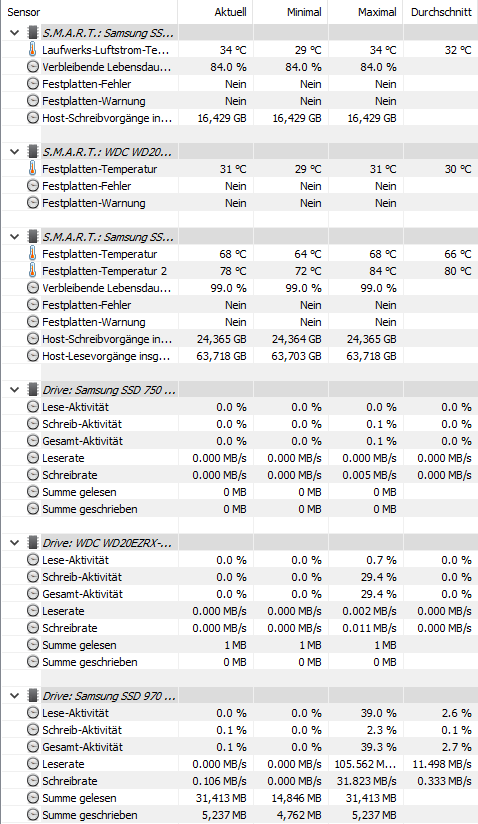Collapse the Drive: WDC WD20EZRX section
Screen dimensions: 478x824
click(x=15, y=543)
